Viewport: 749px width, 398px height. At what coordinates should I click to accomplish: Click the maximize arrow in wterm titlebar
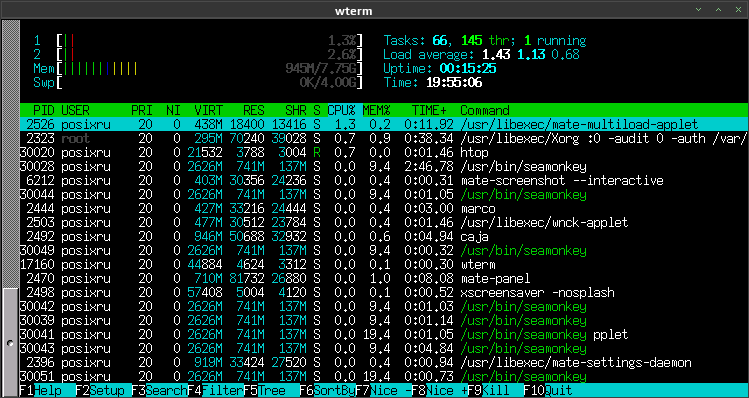pos(718,10)
